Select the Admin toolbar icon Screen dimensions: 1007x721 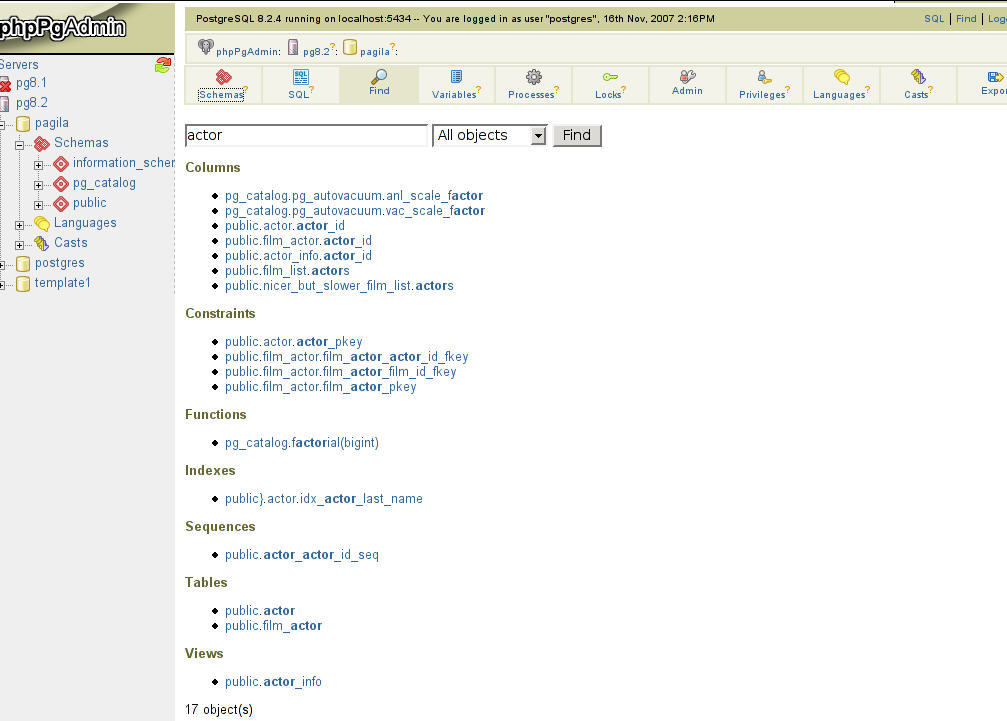(x=687, y=84)
